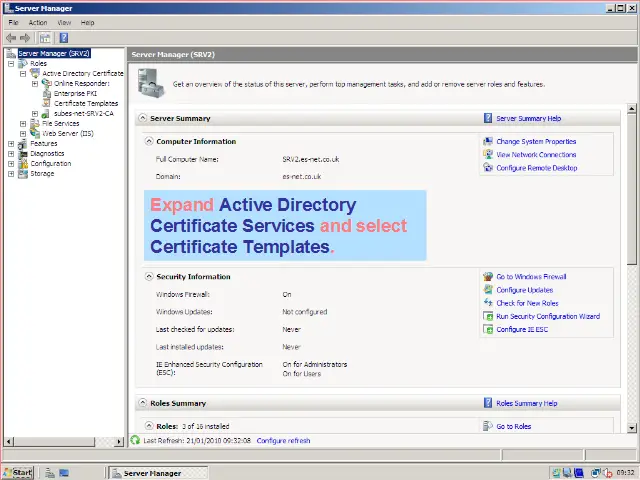Click the desktop quick launch icon beside Start
Image resolution: width=640 pixels, height=480 pixels.
click(x=64, y=473)
